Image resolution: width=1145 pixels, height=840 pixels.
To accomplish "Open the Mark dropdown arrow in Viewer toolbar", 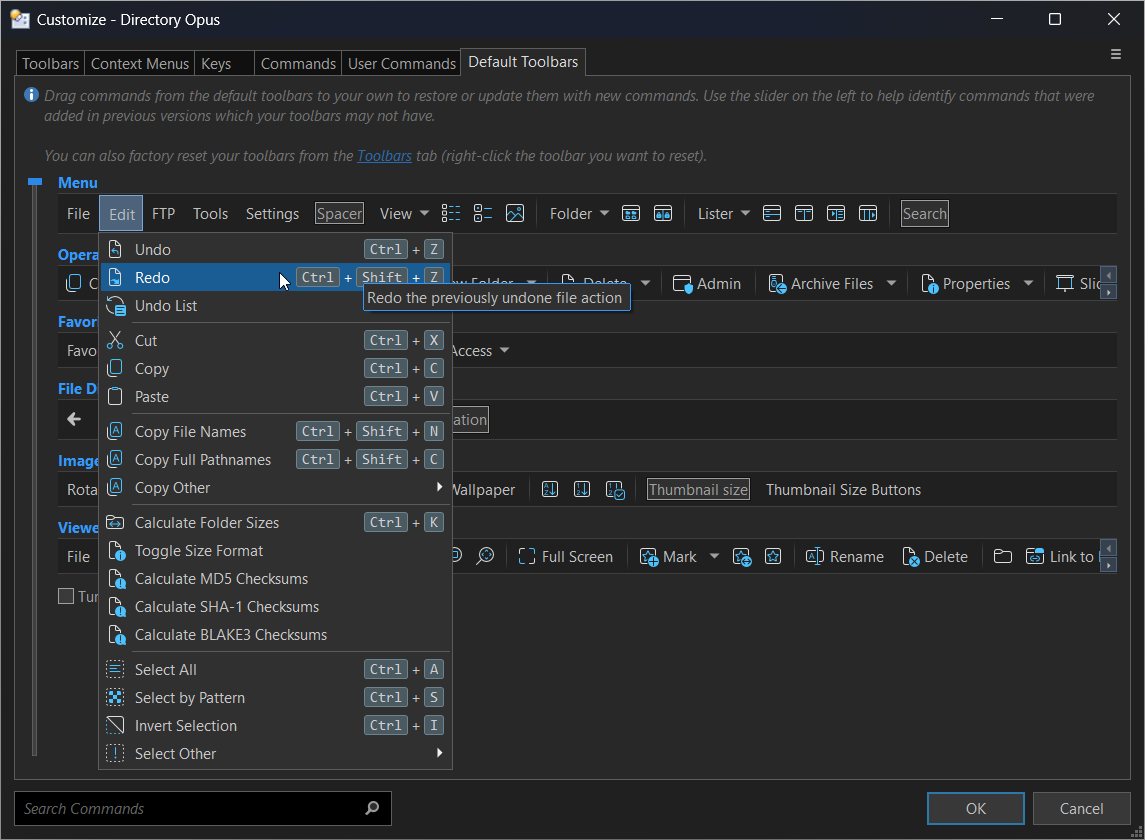I will click(x=714, y=557).
